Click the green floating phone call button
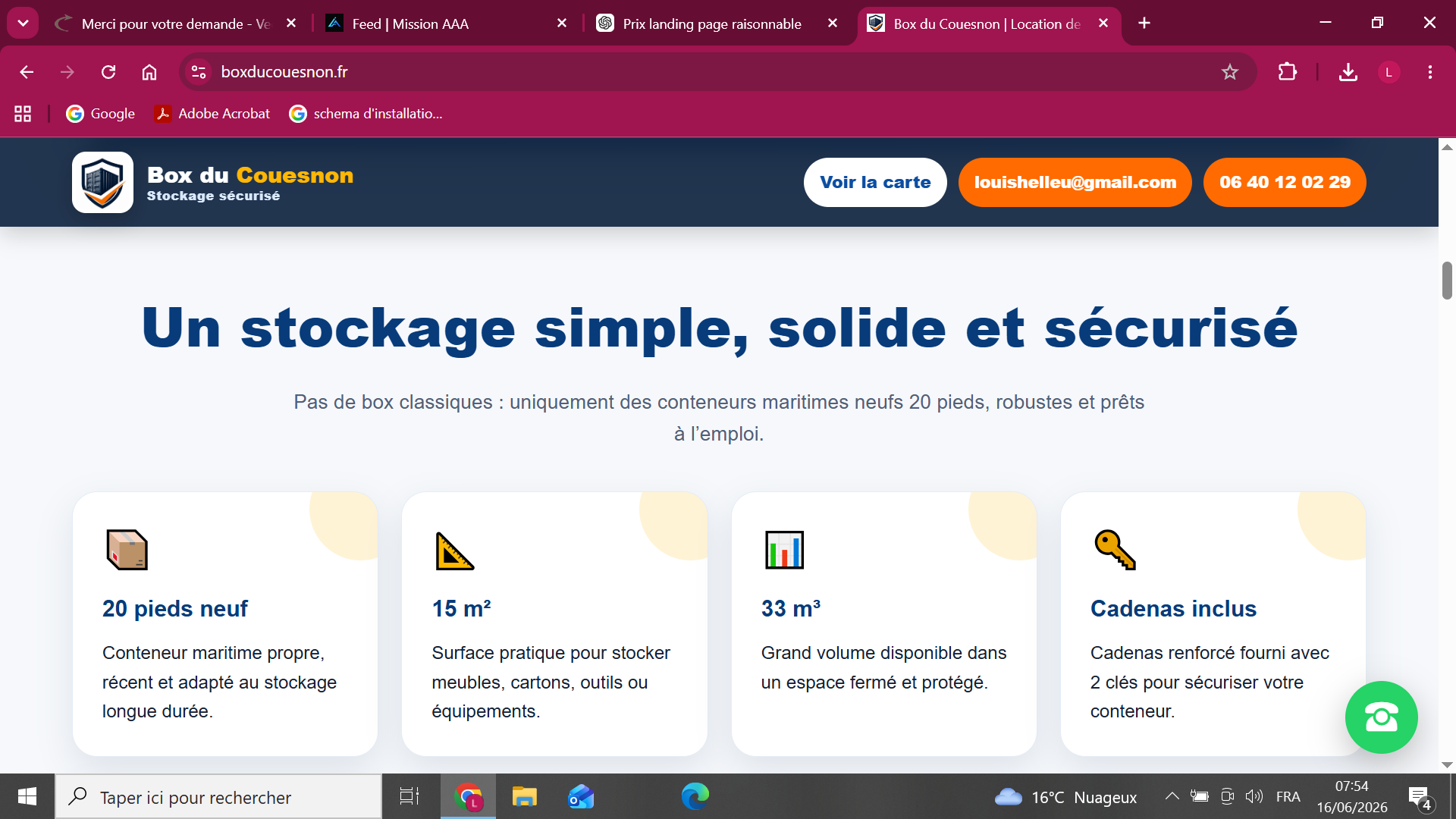This screenshot has height=819, width=1456. [1381, 717]
